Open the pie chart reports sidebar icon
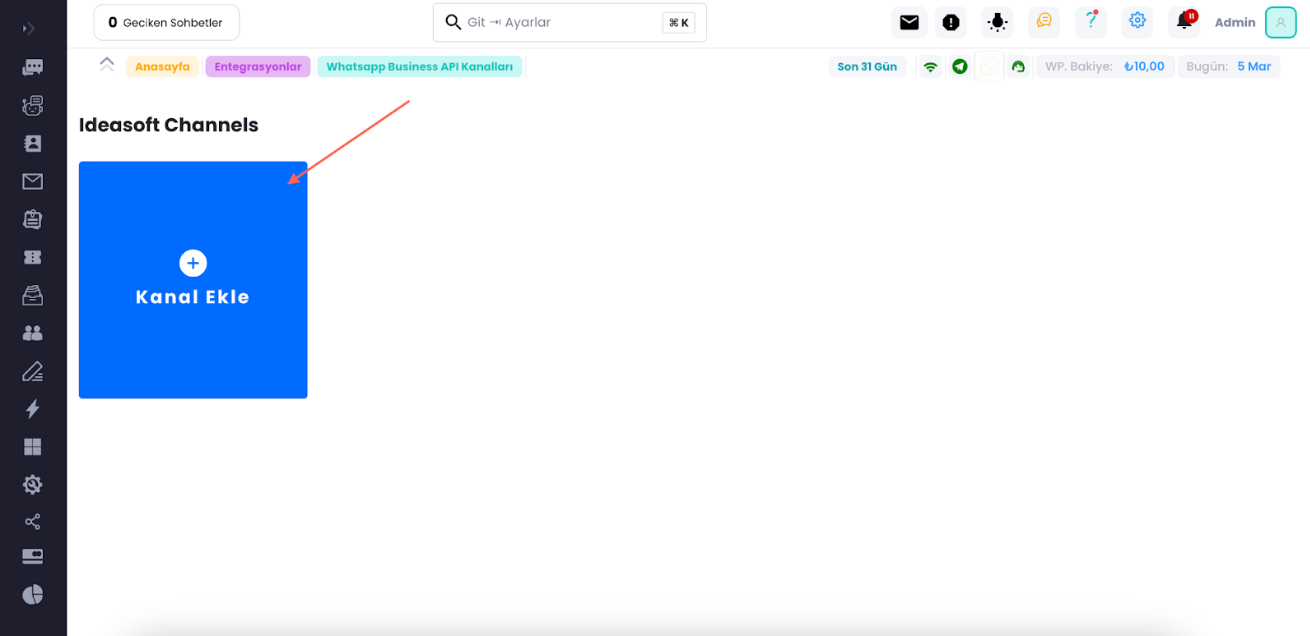 click(33, 594)
